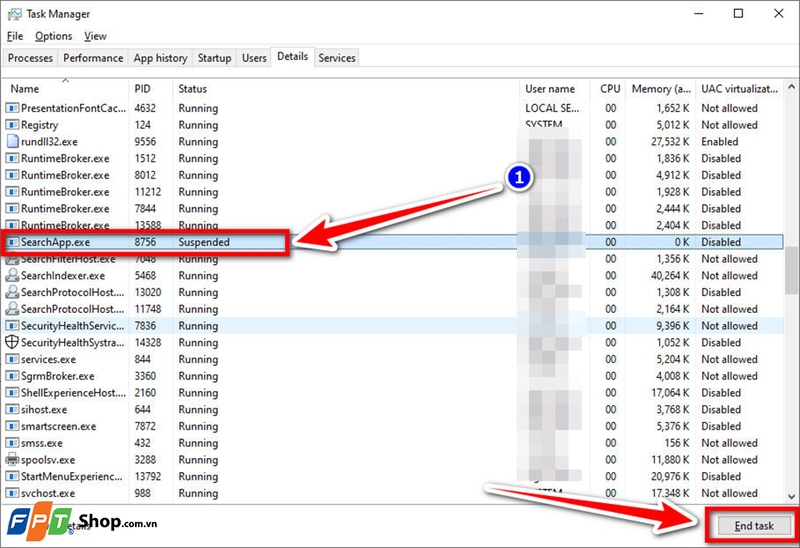Click the icon of RuntimeBroker.exe PID 7844

(12, 209)
